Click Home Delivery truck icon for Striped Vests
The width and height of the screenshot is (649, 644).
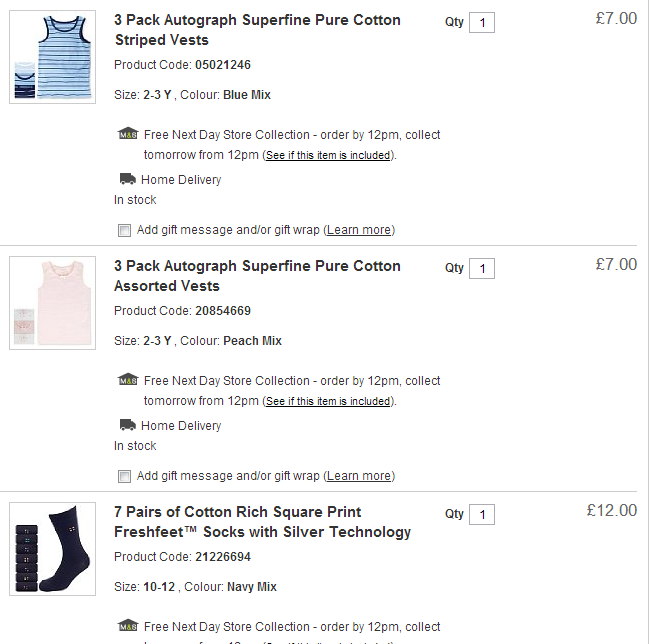pos(127,180)
